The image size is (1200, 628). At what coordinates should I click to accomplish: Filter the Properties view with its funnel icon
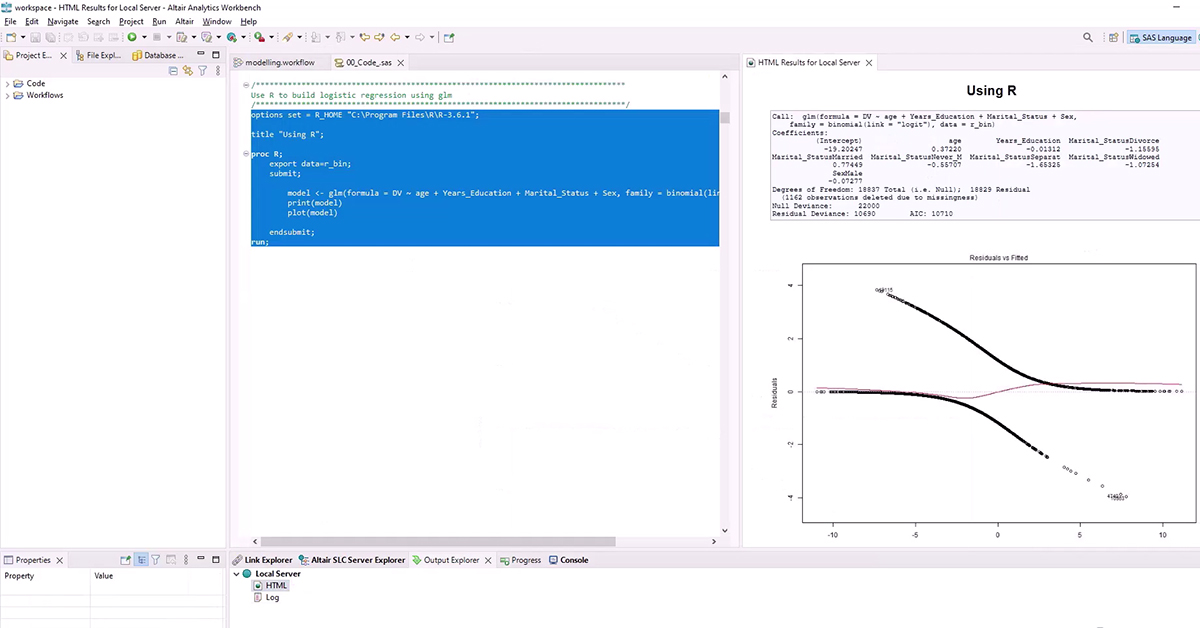(155, 560)
